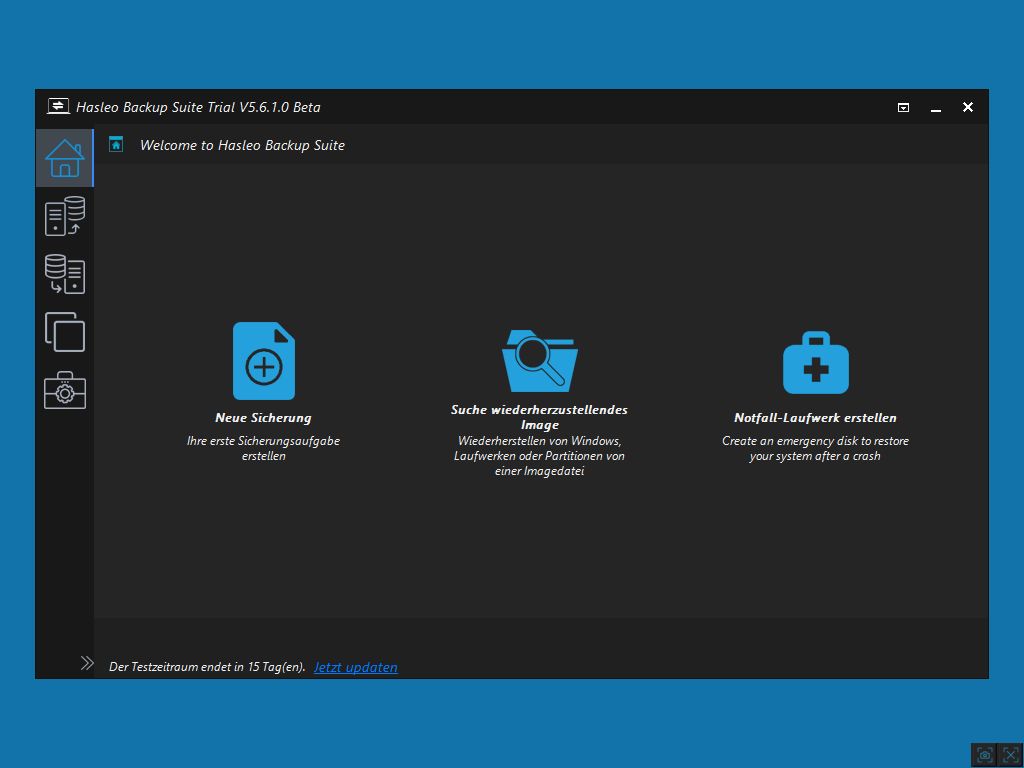Click the 'Der Testzeitraum endet in 15 Tag(en)' text
This screenshot has width=1024, height=768.
(207, 667)
